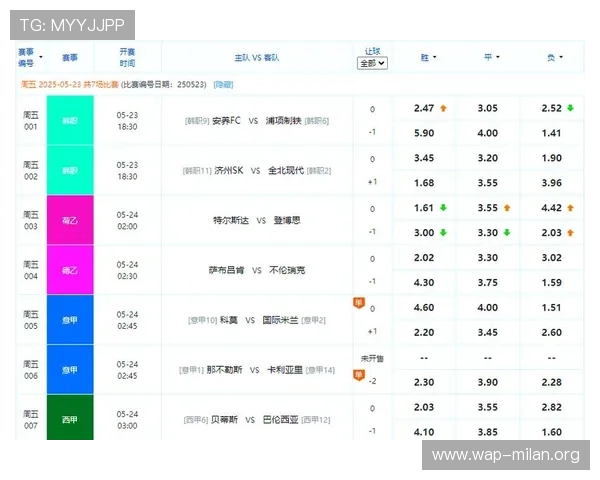Image resolution: width=600 pixels, height=480 pixels.
Task: Click the up arrow beside match 003's 2.03 loss odds
Action: [570, 233]
